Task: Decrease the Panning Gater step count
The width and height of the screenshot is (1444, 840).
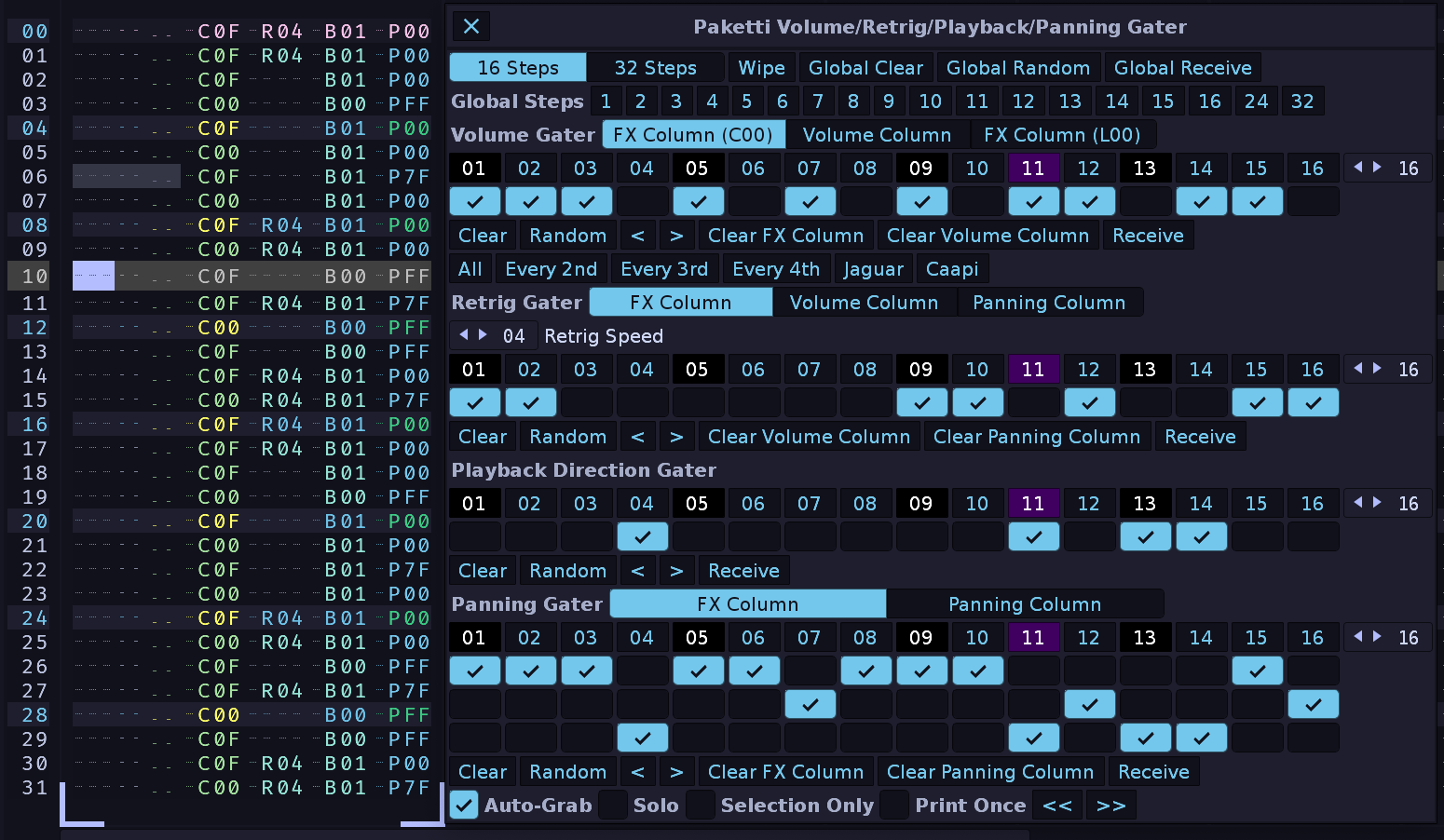Action: point(1358,637)
